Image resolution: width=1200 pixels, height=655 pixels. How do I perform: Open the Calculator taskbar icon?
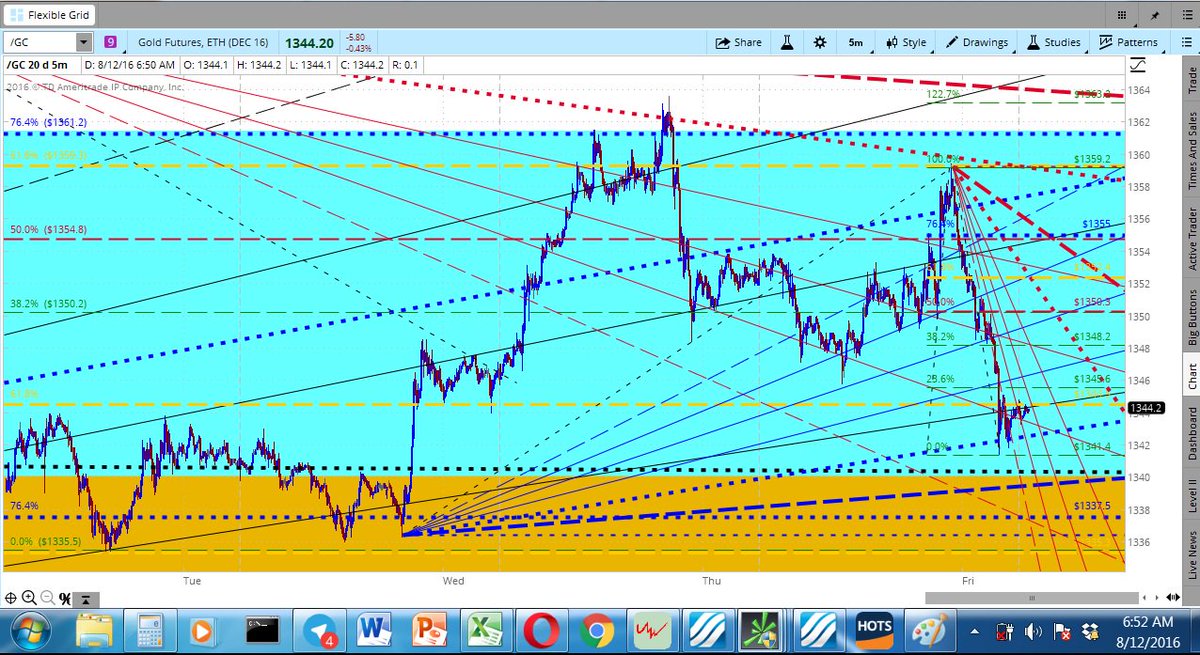[x=150, y=632]
